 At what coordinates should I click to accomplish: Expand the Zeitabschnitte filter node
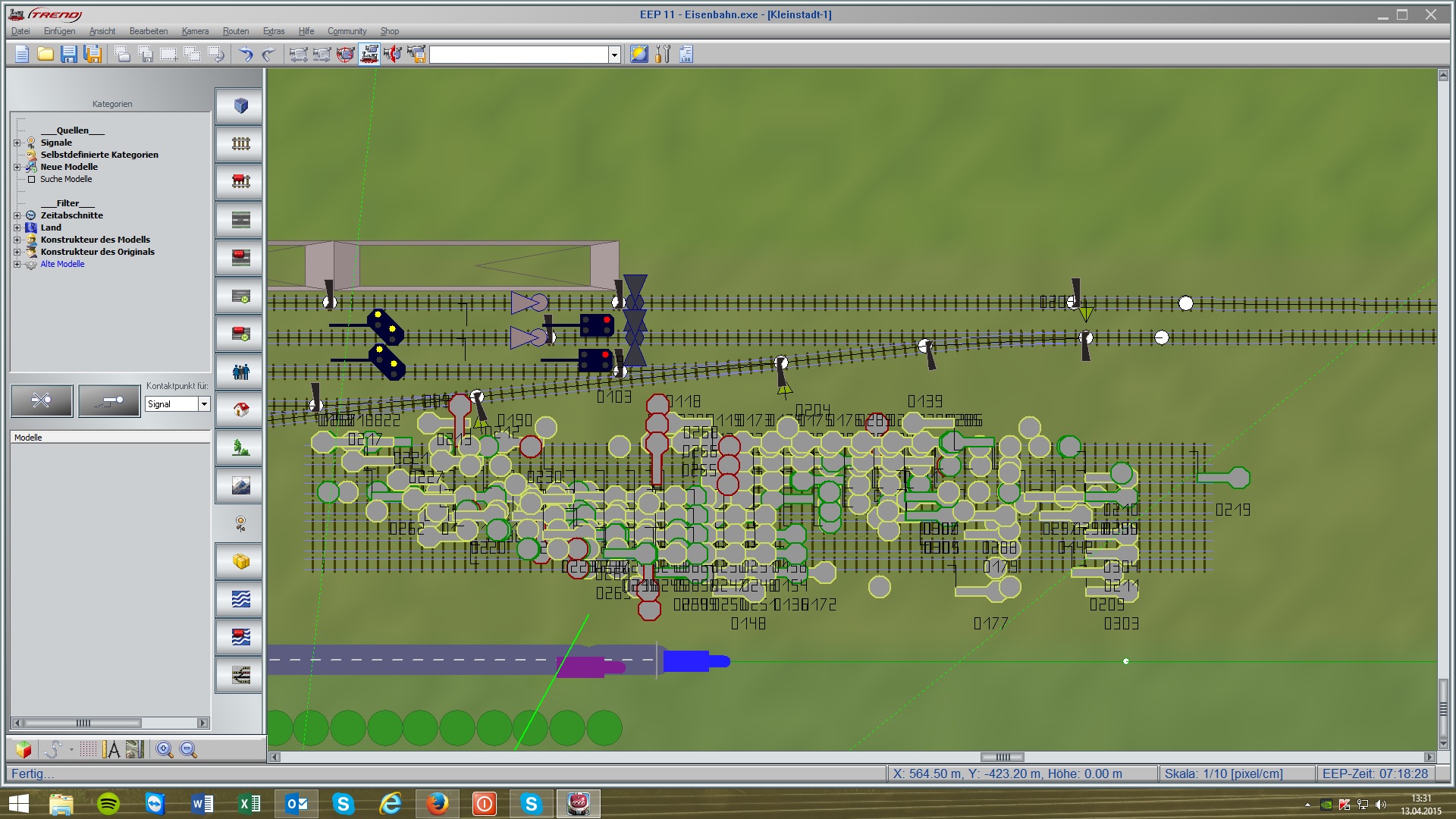17,215
